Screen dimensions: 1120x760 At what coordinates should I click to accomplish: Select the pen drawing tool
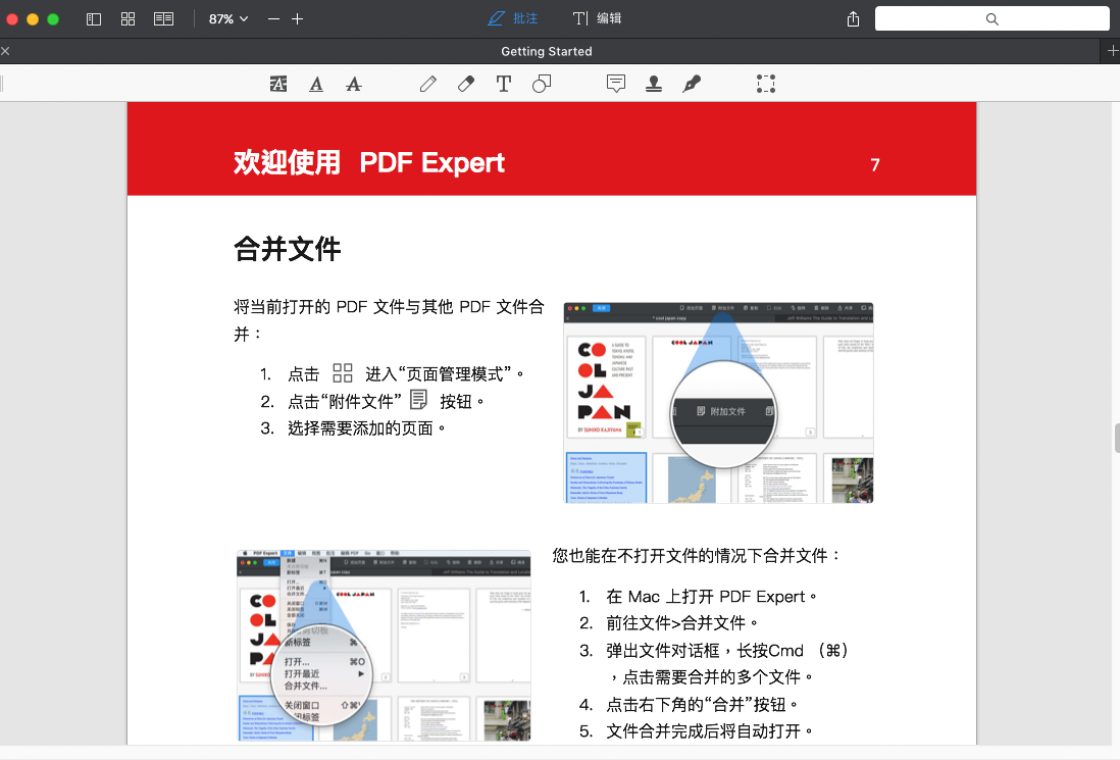point(428,84)
